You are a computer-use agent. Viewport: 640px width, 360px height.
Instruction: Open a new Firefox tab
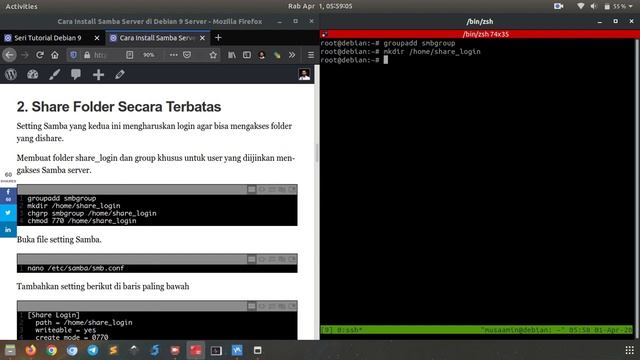tap(218, 38)
